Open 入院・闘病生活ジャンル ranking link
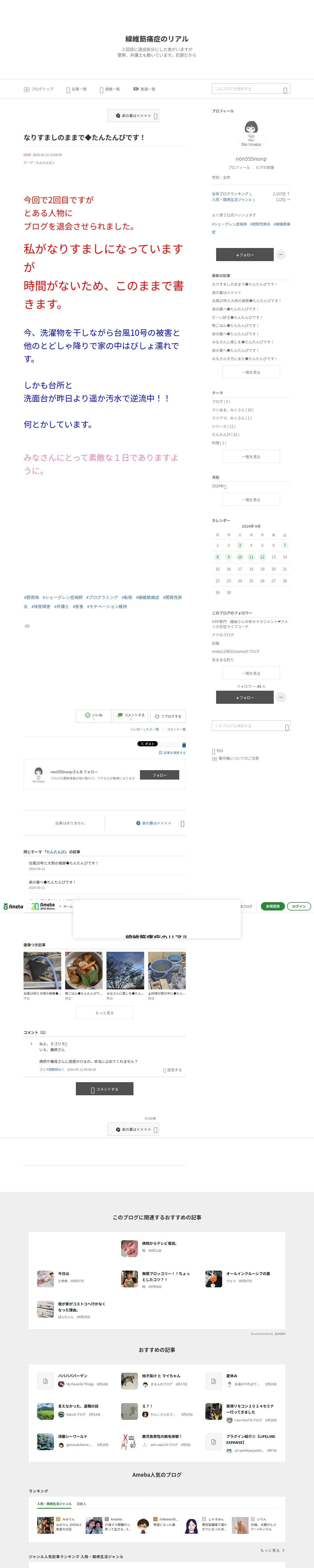The width and height of the screenshot is (314, 1568). (x=233, y=200)
